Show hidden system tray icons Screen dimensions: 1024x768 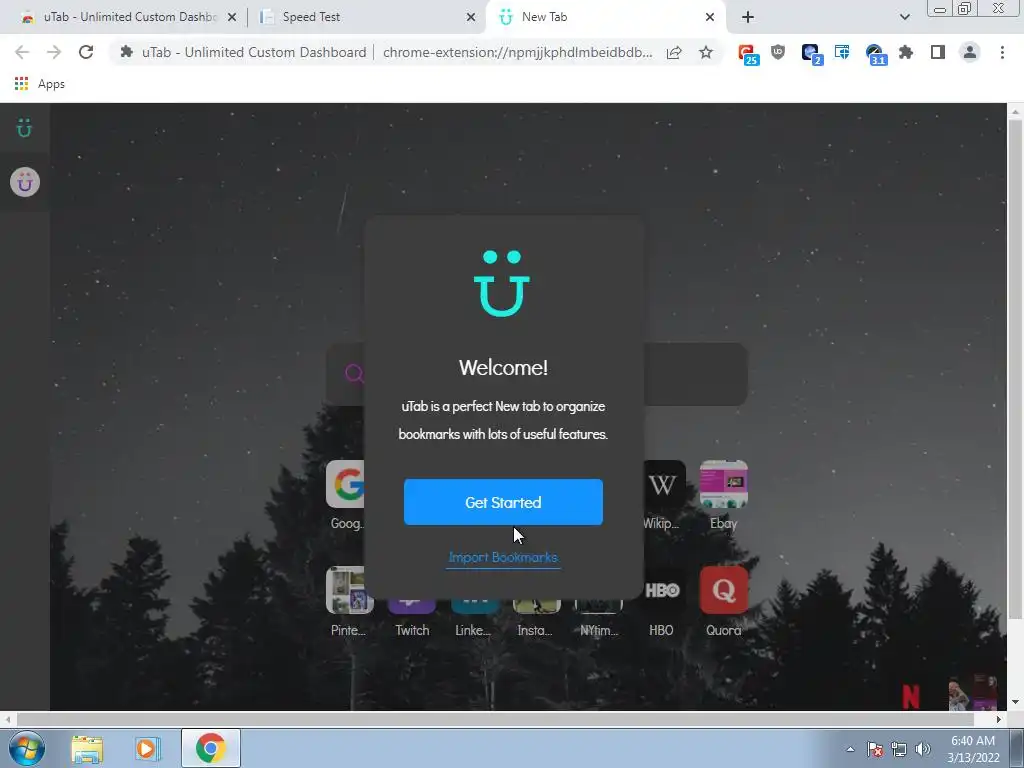pyautogui.click(x=850, y=749)
